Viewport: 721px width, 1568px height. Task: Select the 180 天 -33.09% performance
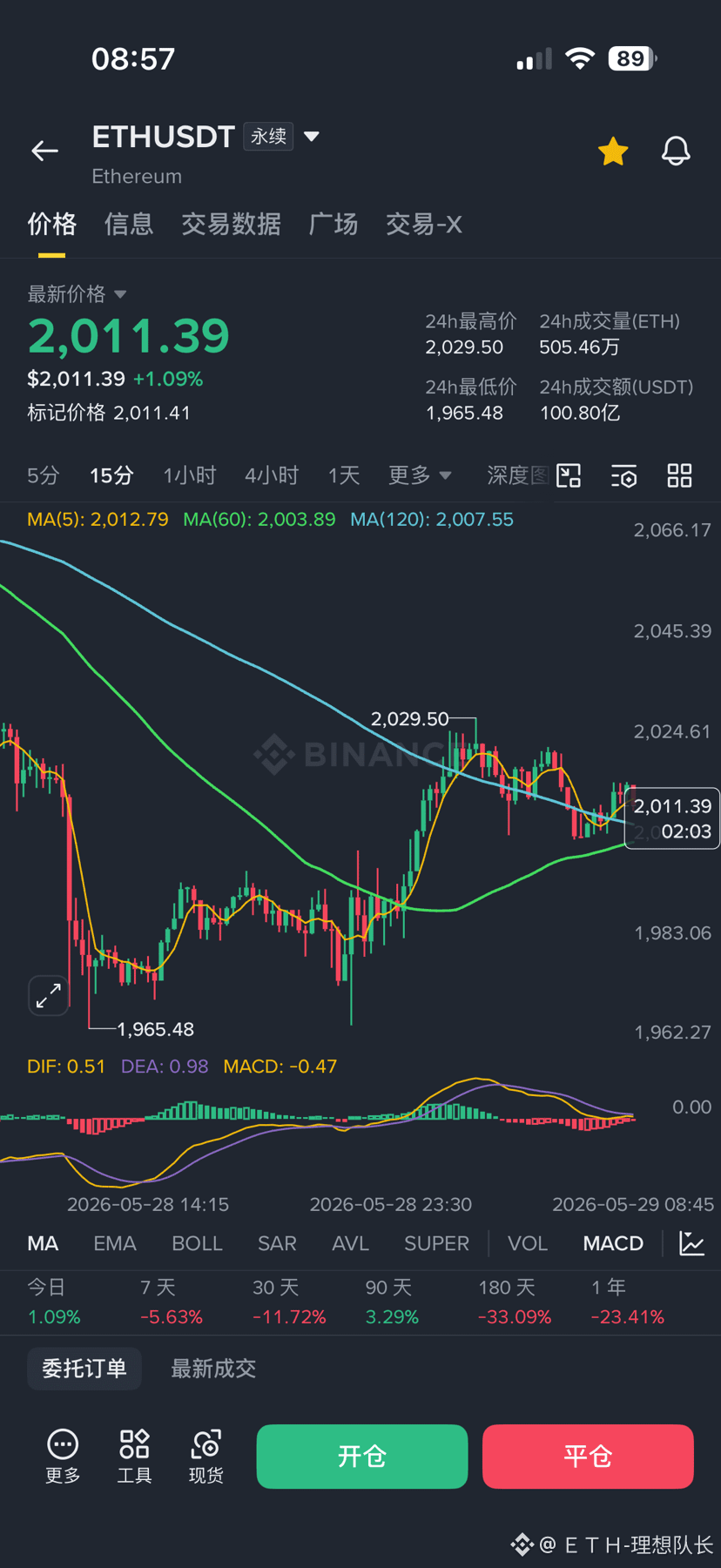515,1302
